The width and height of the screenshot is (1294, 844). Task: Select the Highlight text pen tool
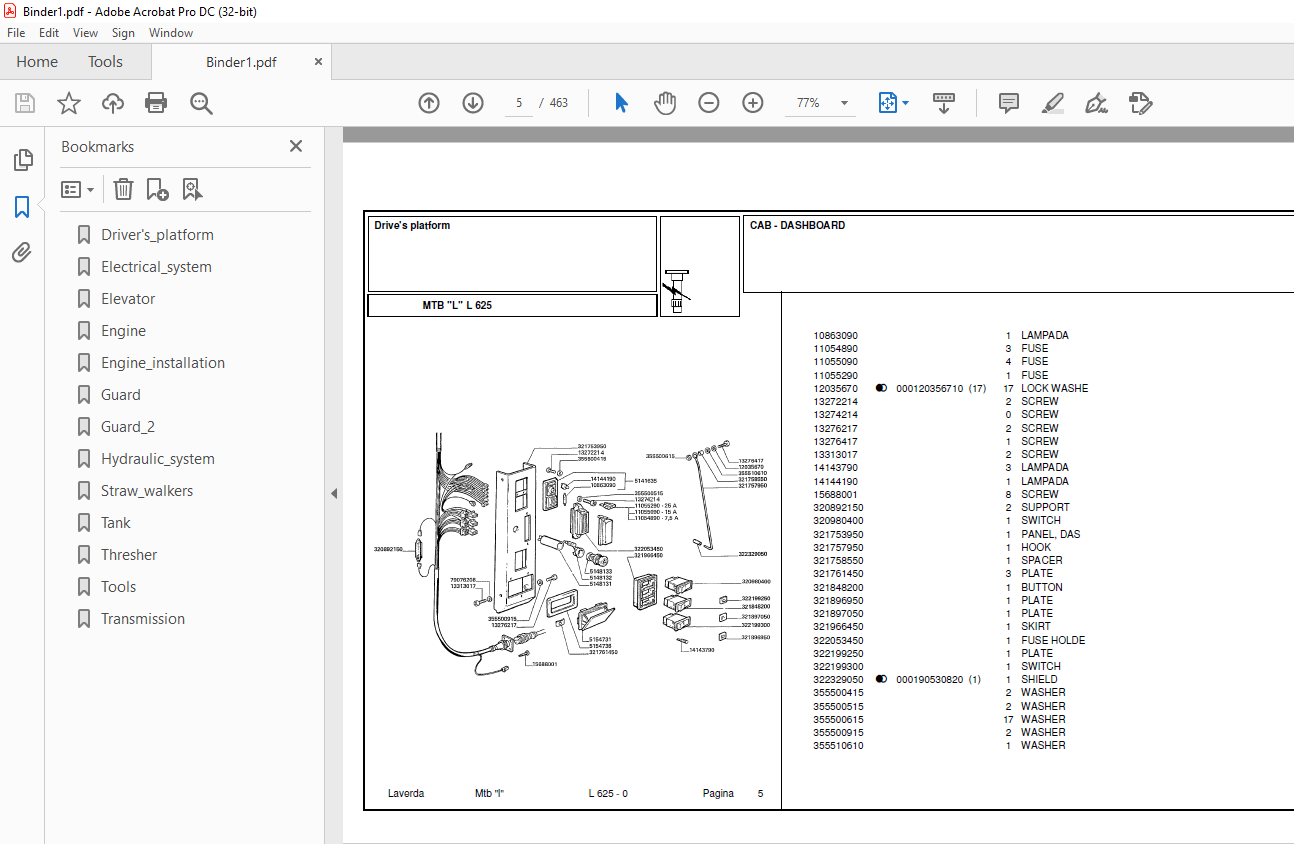point(1053,103)
